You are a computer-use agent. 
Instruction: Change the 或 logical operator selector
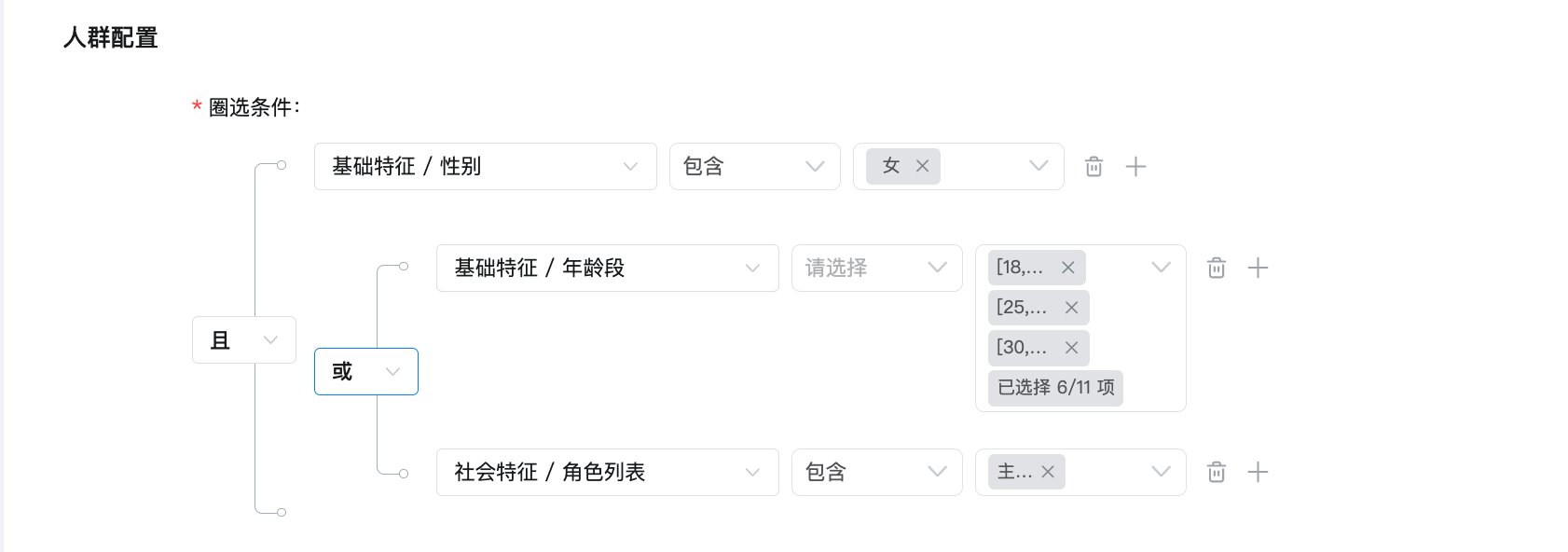(366, 372)
